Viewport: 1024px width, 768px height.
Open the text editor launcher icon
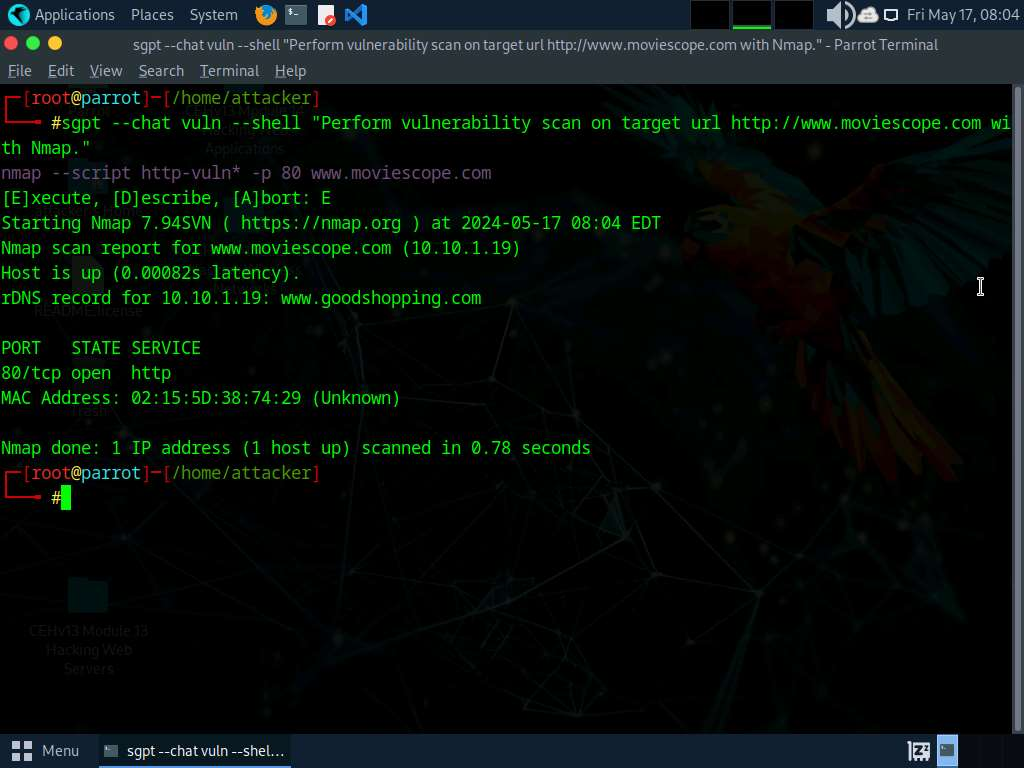pos(326,15)
